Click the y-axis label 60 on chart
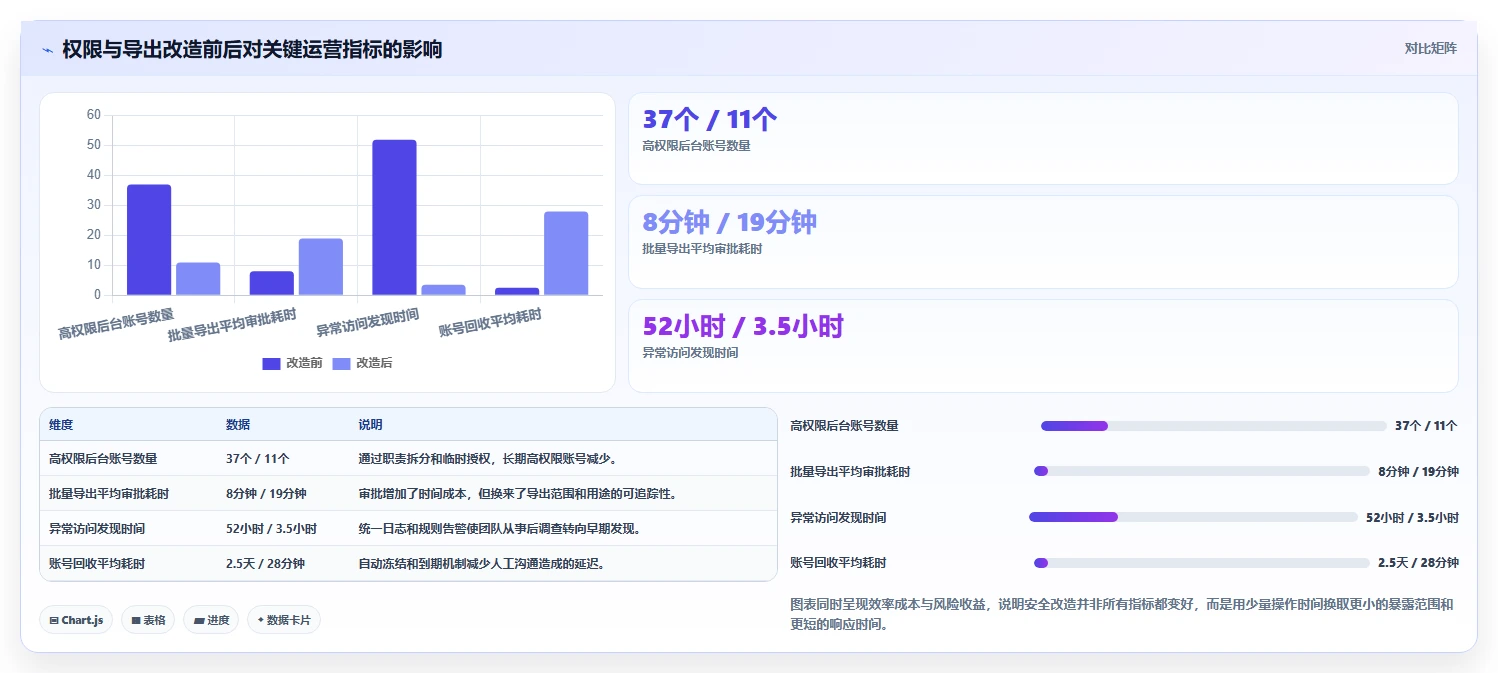Screen dimensions: 1498x673 [x=94, y=115]
